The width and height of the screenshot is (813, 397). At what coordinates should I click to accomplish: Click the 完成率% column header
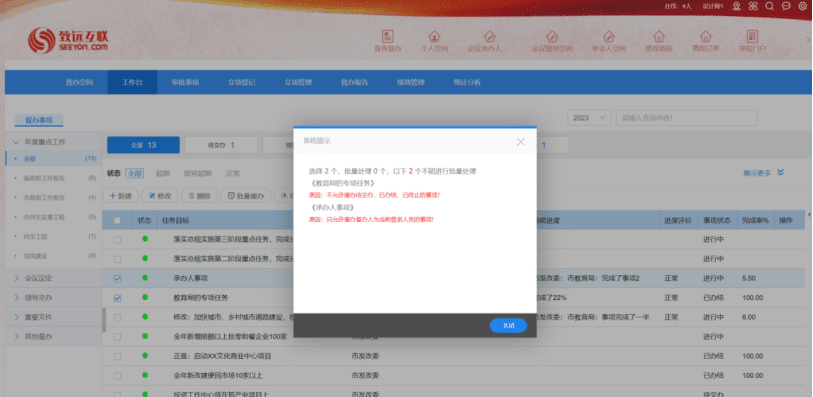click(x=756, y=220)
